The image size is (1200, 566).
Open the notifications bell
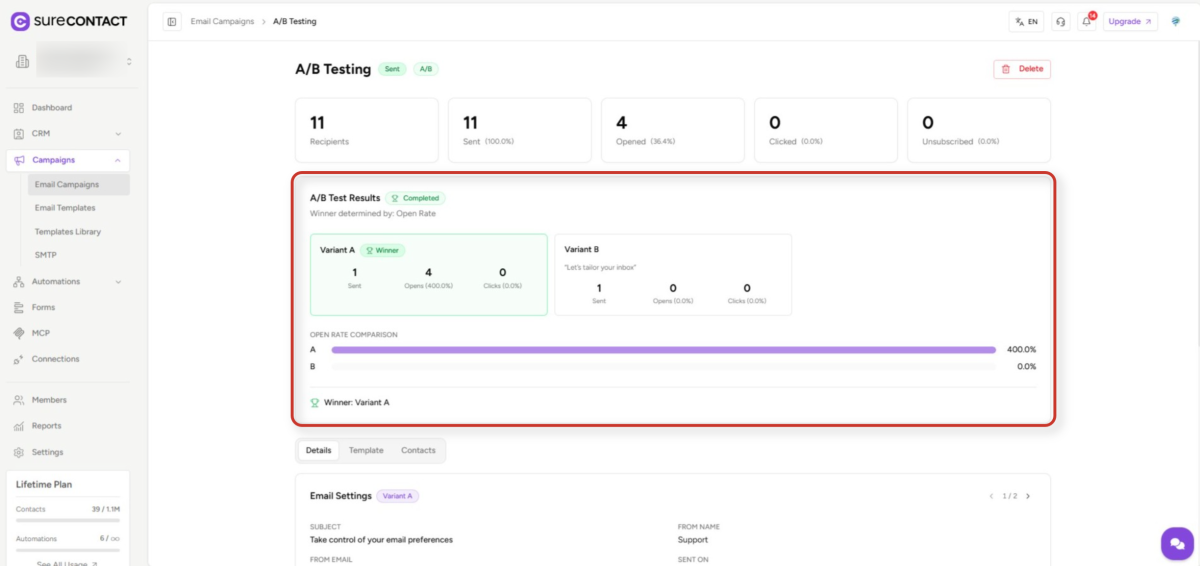[x=1087, y=21]
